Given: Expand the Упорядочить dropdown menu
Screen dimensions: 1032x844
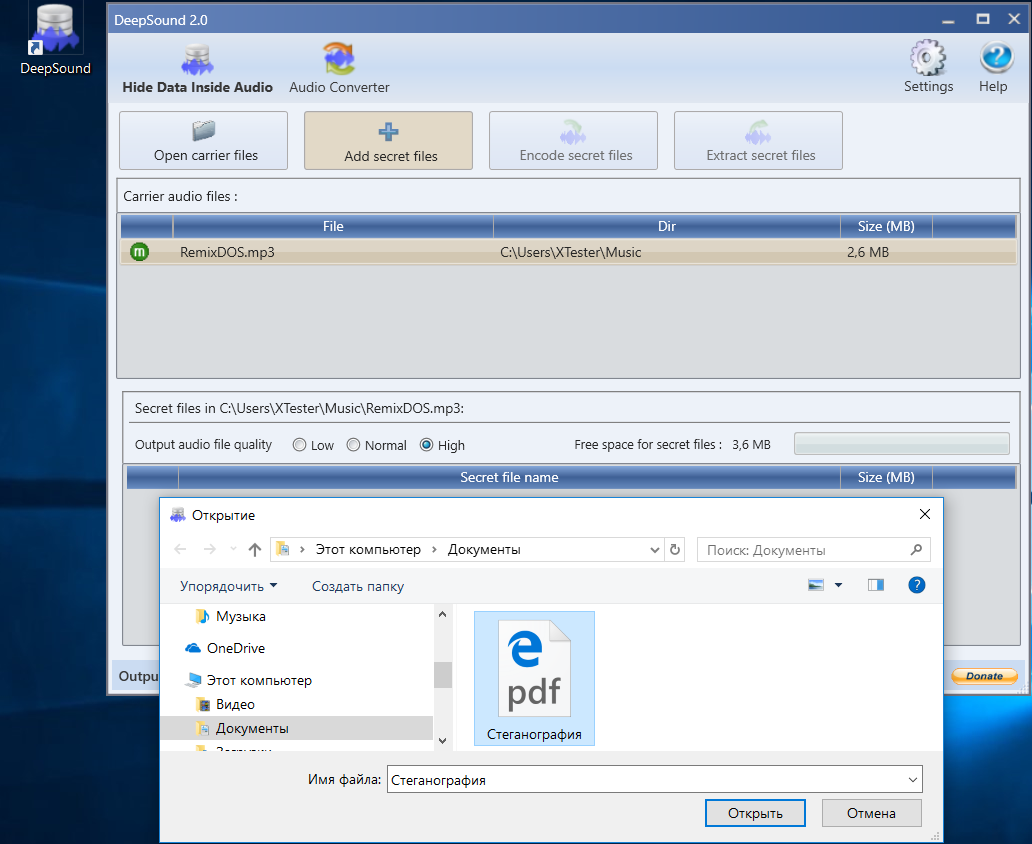Looking at the screenshot, I should point(228,586).
